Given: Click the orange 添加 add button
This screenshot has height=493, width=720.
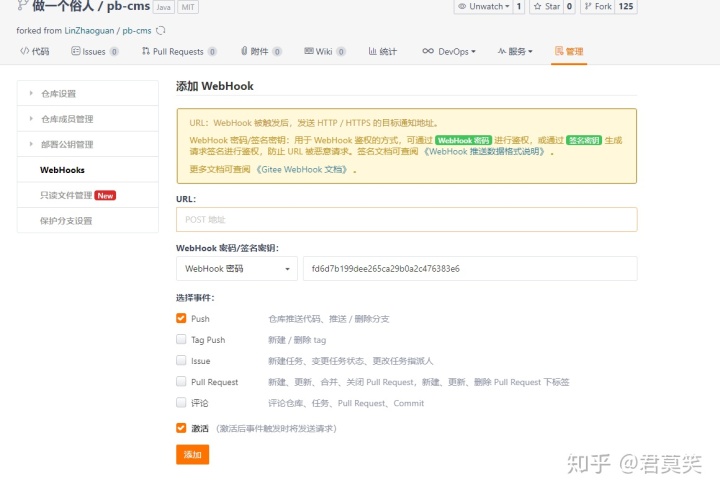Looking at the screenshot, I should (x=192, y=454).
